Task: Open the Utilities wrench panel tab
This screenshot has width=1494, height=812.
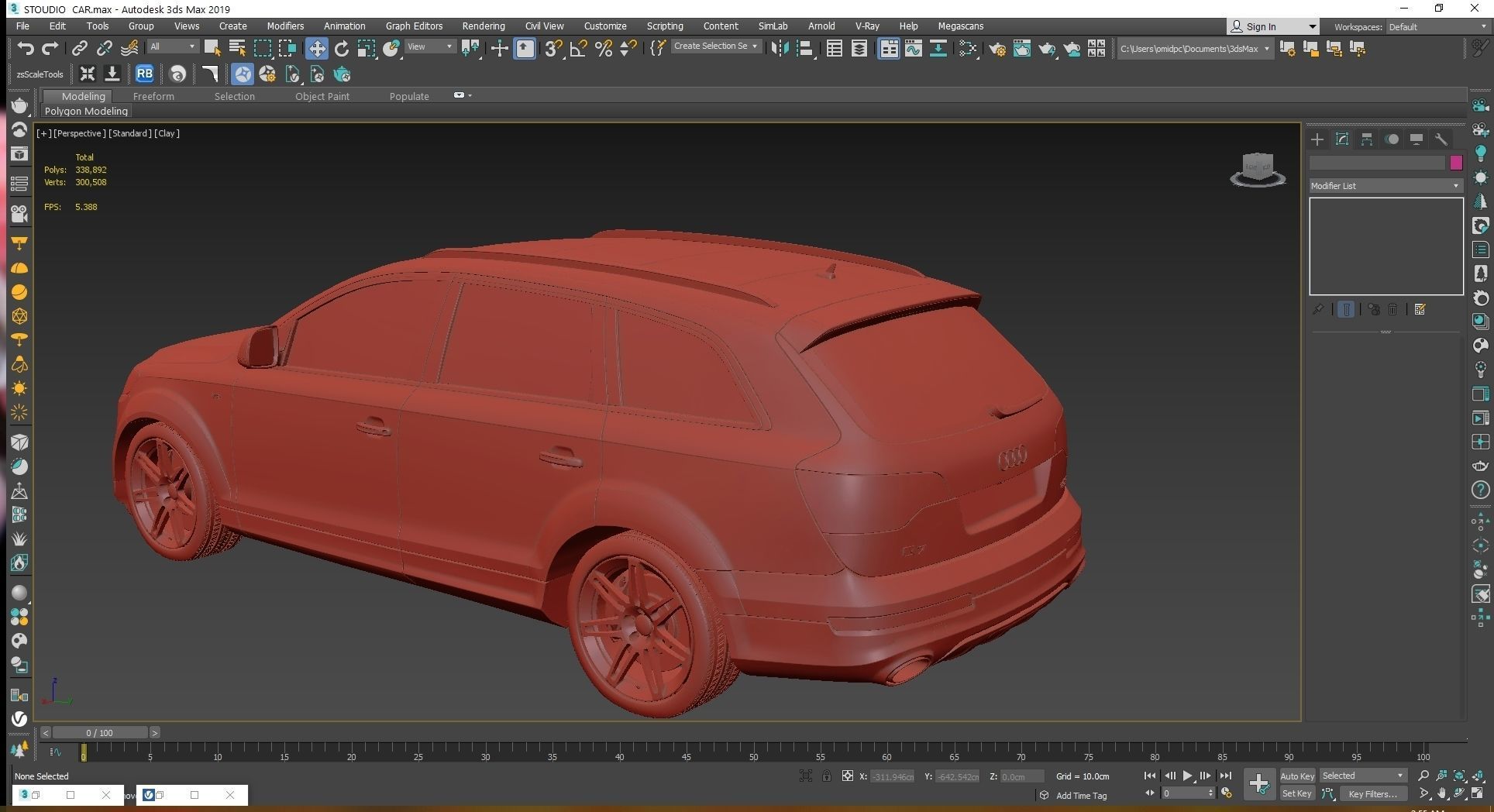Action: [x=1441, y=139]
